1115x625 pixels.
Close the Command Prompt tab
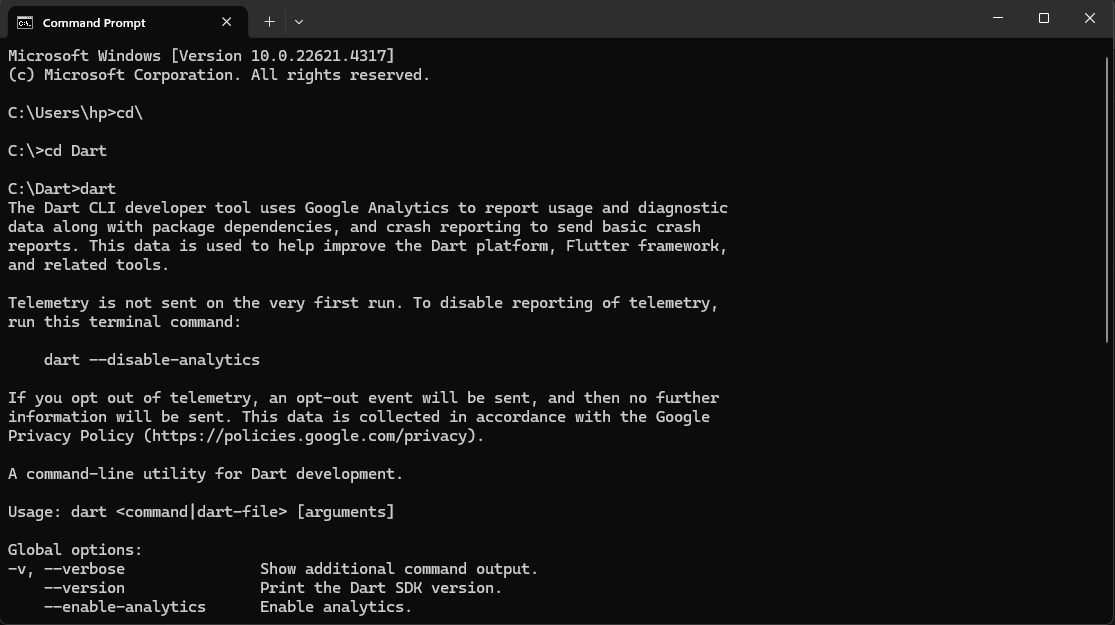click(227, 22)
